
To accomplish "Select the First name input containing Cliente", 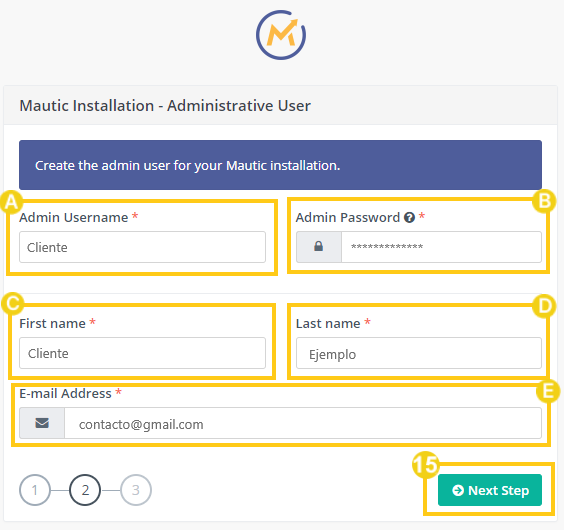I will tap(142, 353).
